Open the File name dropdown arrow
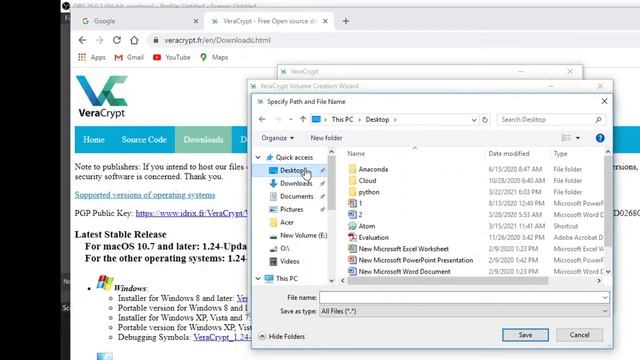640x360 pixels. 604,298
